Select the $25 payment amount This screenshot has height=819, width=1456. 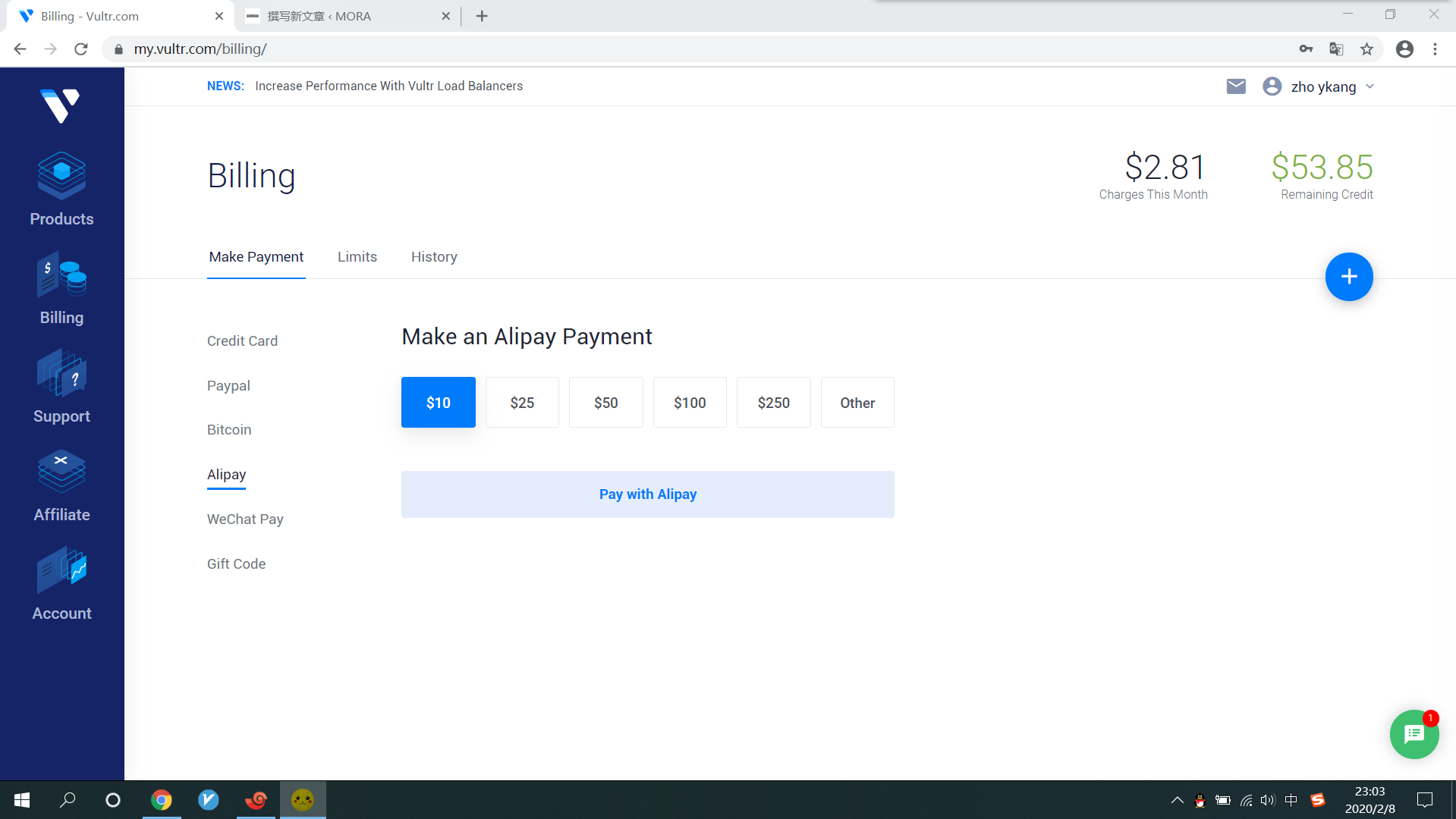(x=522, y=403)
